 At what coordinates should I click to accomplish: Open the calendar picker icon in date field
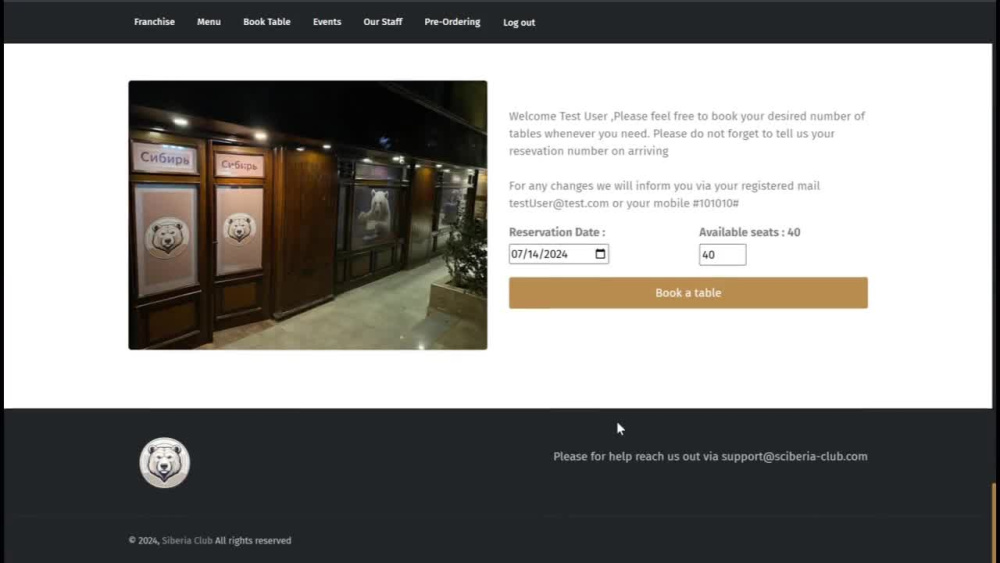pos(600,254)
